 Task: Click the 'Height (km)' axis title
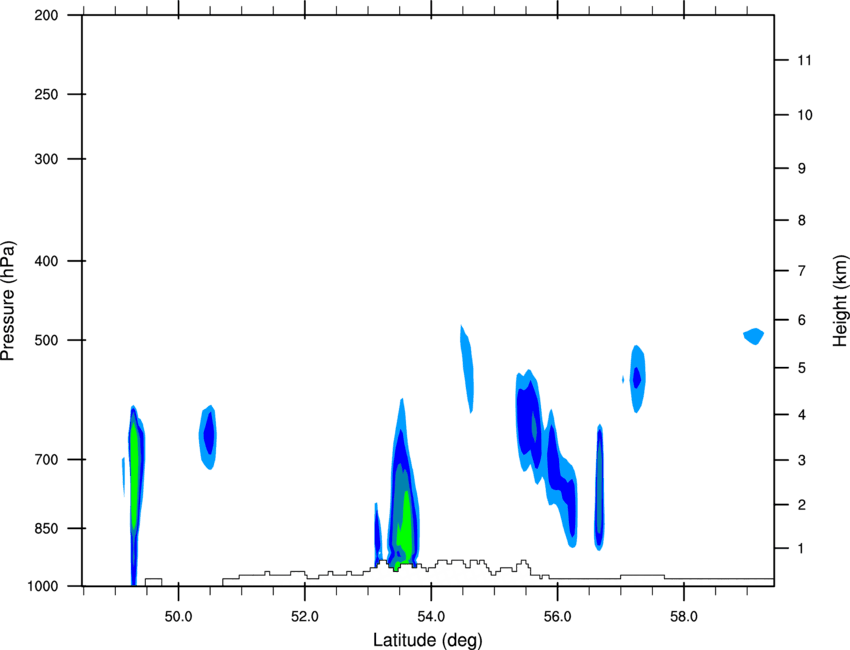[840, 301]
